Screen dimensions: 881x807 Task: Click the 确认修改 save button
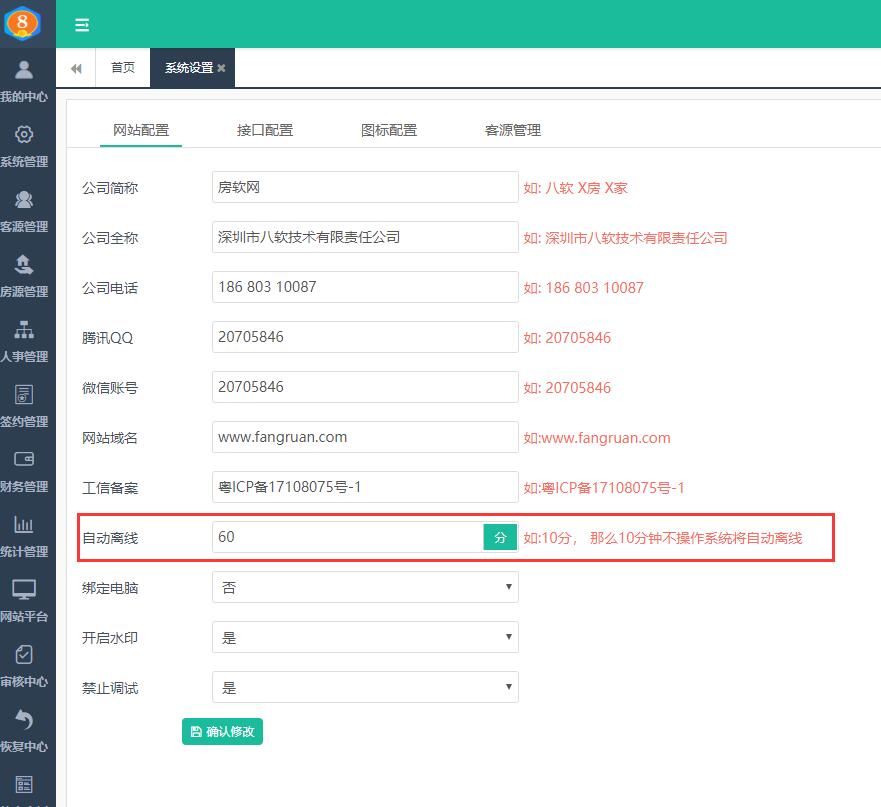click(222, 732)
